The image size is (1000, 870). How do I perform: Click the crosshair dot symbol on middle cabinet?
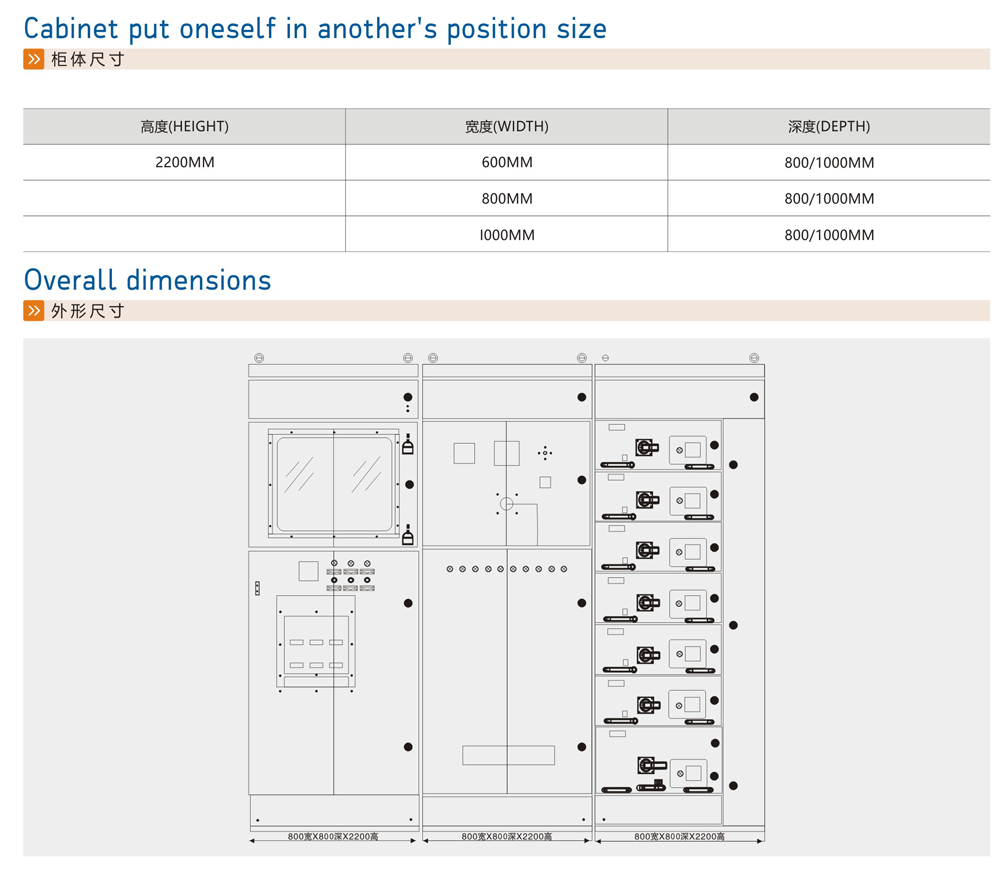click(545, 453)
